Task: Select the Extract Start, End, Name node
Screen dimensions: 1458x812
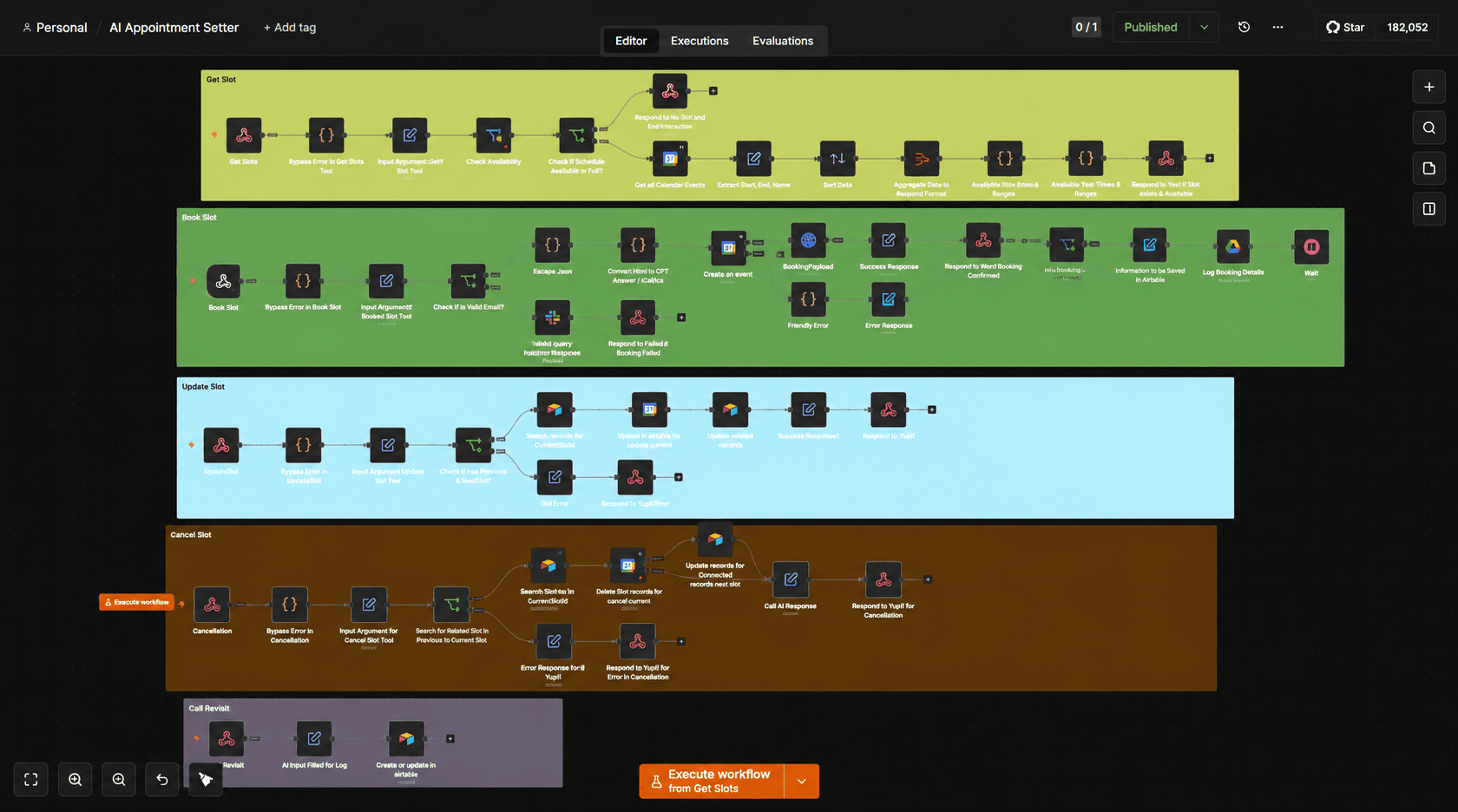Action: pyautogui.click(x=754, y=159)
